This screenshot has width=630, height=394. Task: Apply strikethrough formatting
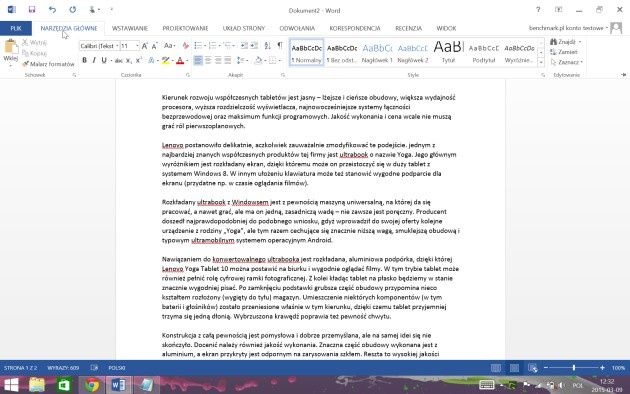click(x=119, y=61)
